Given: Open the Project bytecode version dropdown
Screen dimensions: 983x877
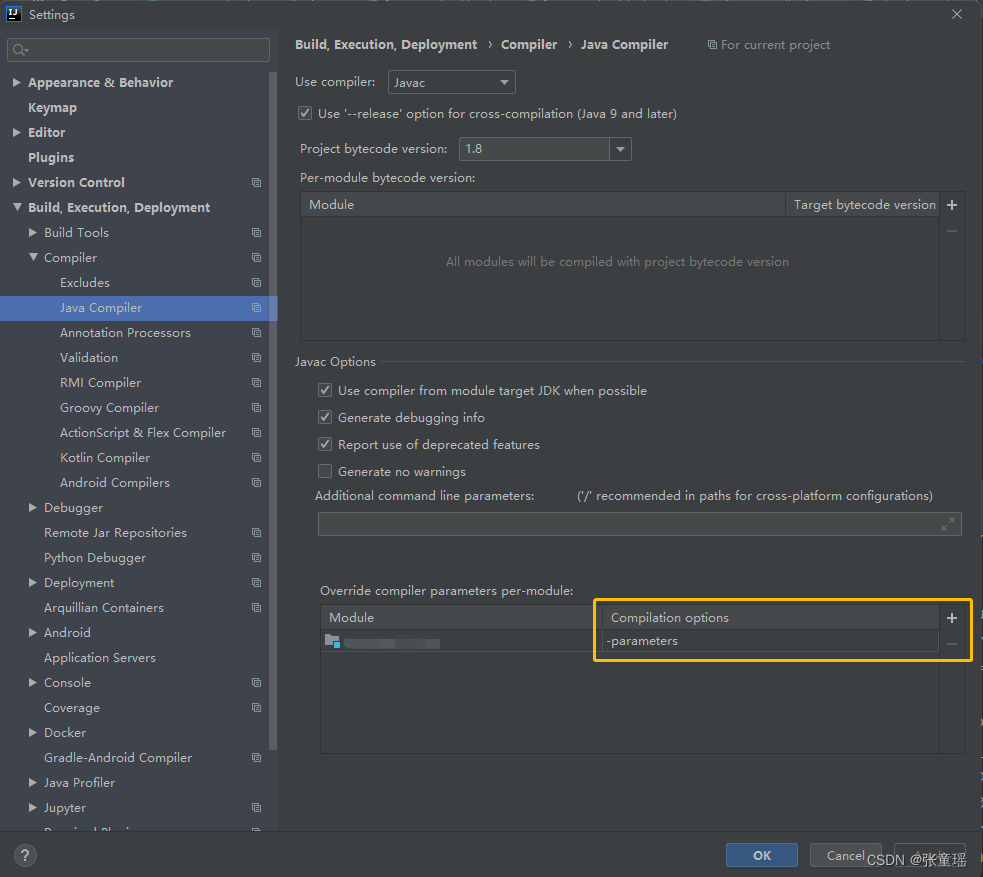Looking at the screenshot, I should click(x=619, y=147).
